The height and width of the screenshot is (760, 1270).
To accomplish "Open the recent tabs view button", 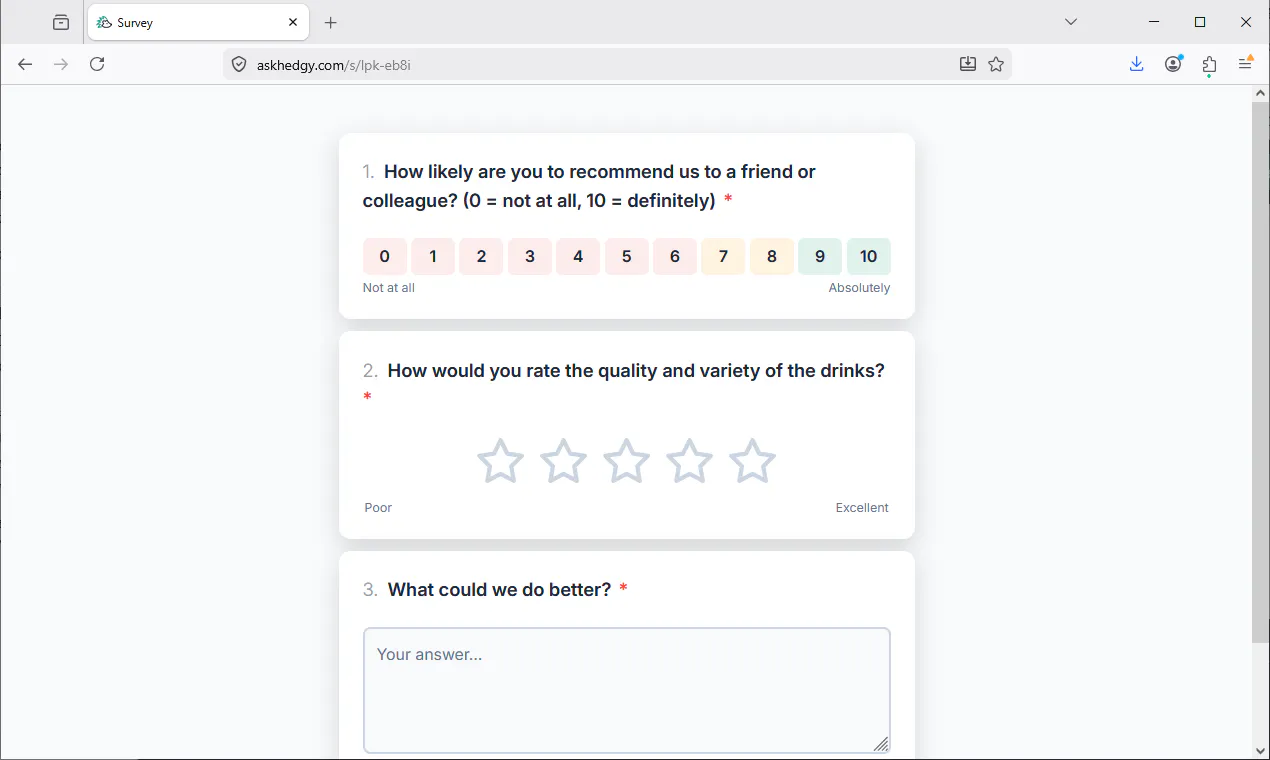I will point(61,22).
